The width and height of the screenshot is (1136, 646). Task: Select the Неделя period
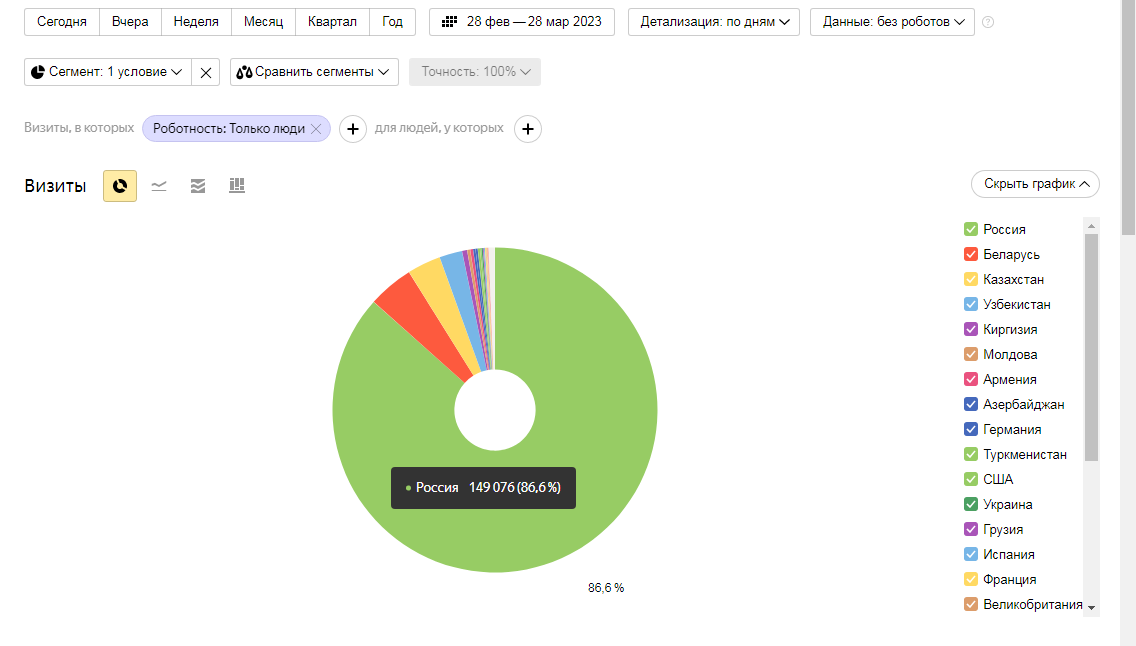point(196,22)
